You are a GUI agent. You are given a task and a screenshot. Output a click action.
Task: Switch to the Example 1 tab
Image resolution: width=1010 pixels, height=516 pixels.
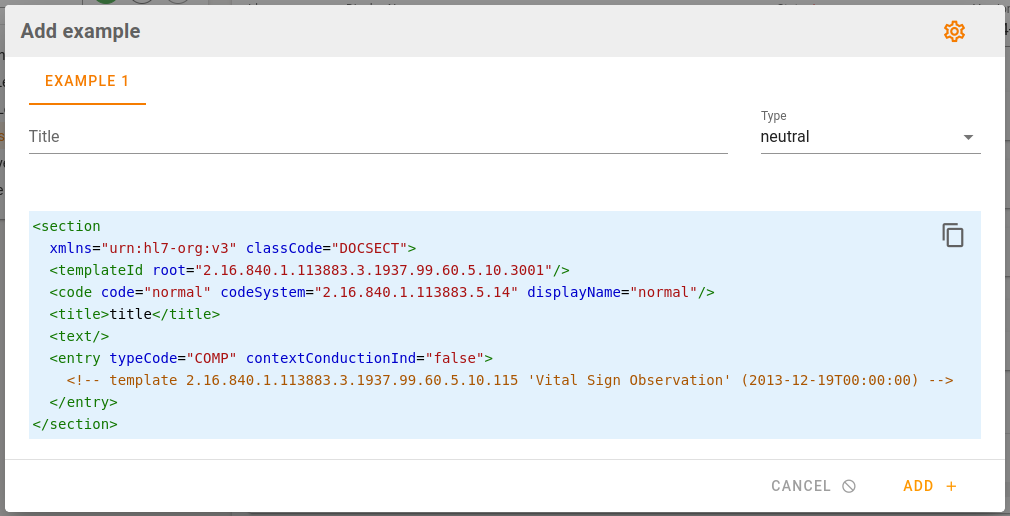click(x=87, y=81)
